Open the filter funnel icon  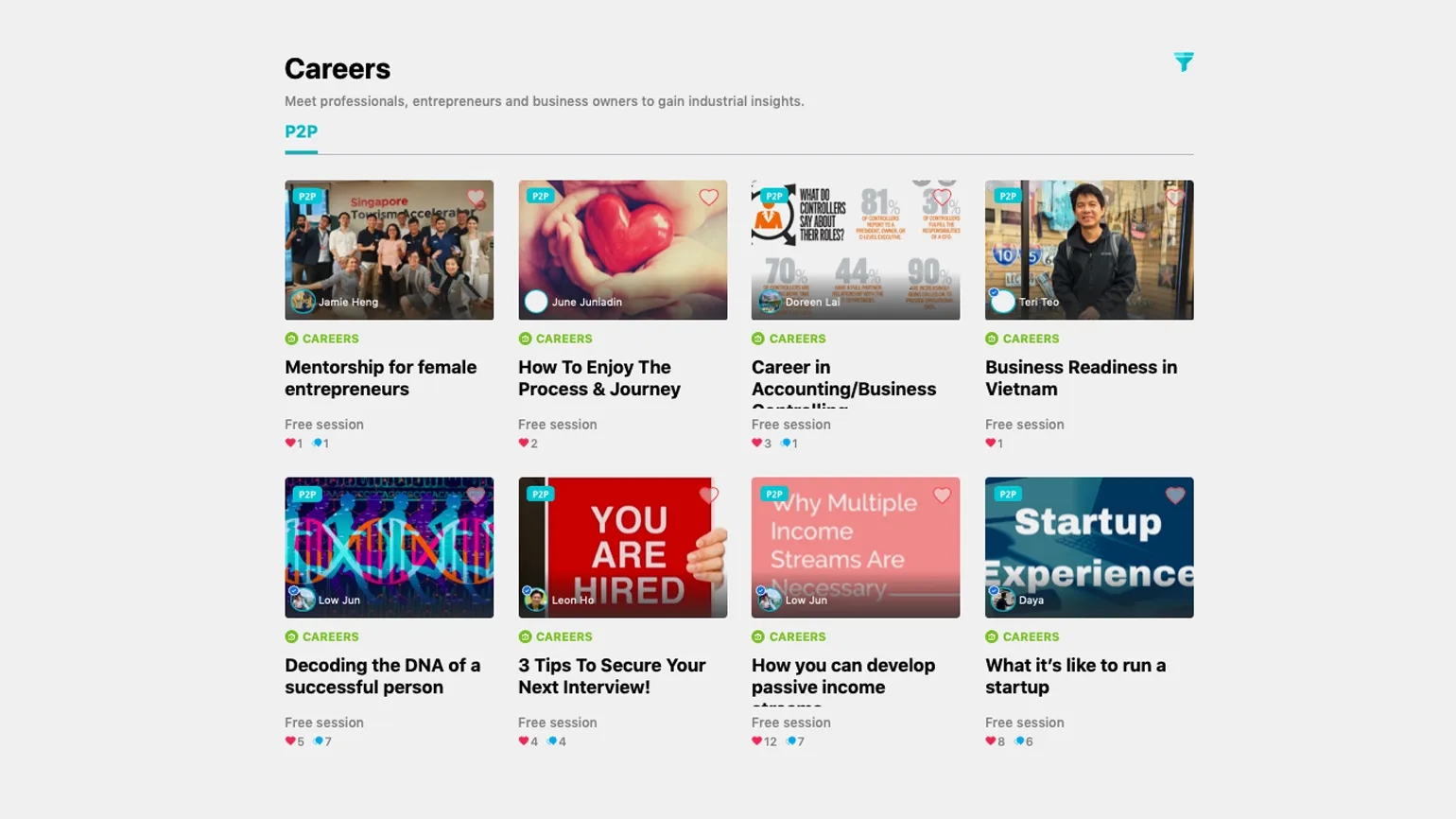1184,62
